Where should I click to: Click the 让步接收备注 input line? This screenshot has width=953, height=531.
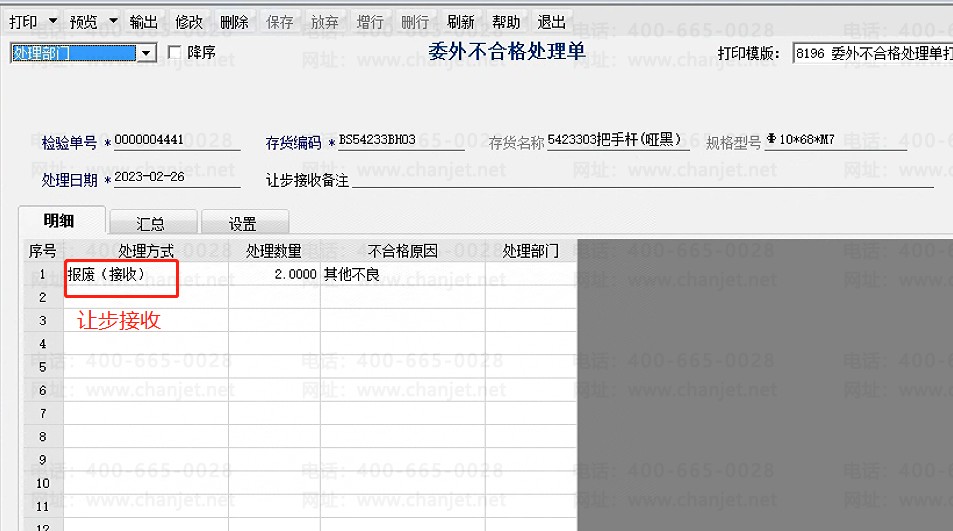[x=643, y=179]
